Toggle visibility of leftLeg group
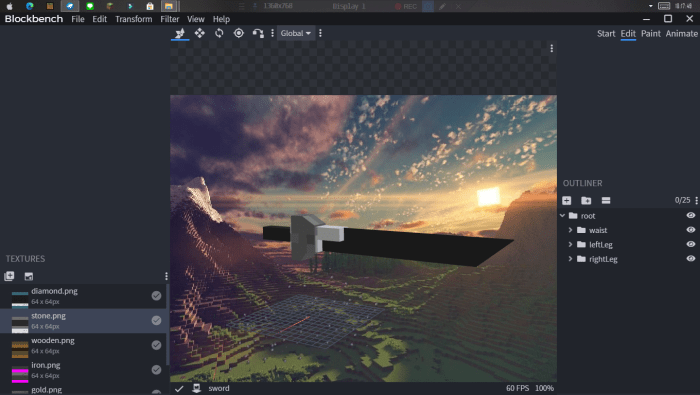 691,244
